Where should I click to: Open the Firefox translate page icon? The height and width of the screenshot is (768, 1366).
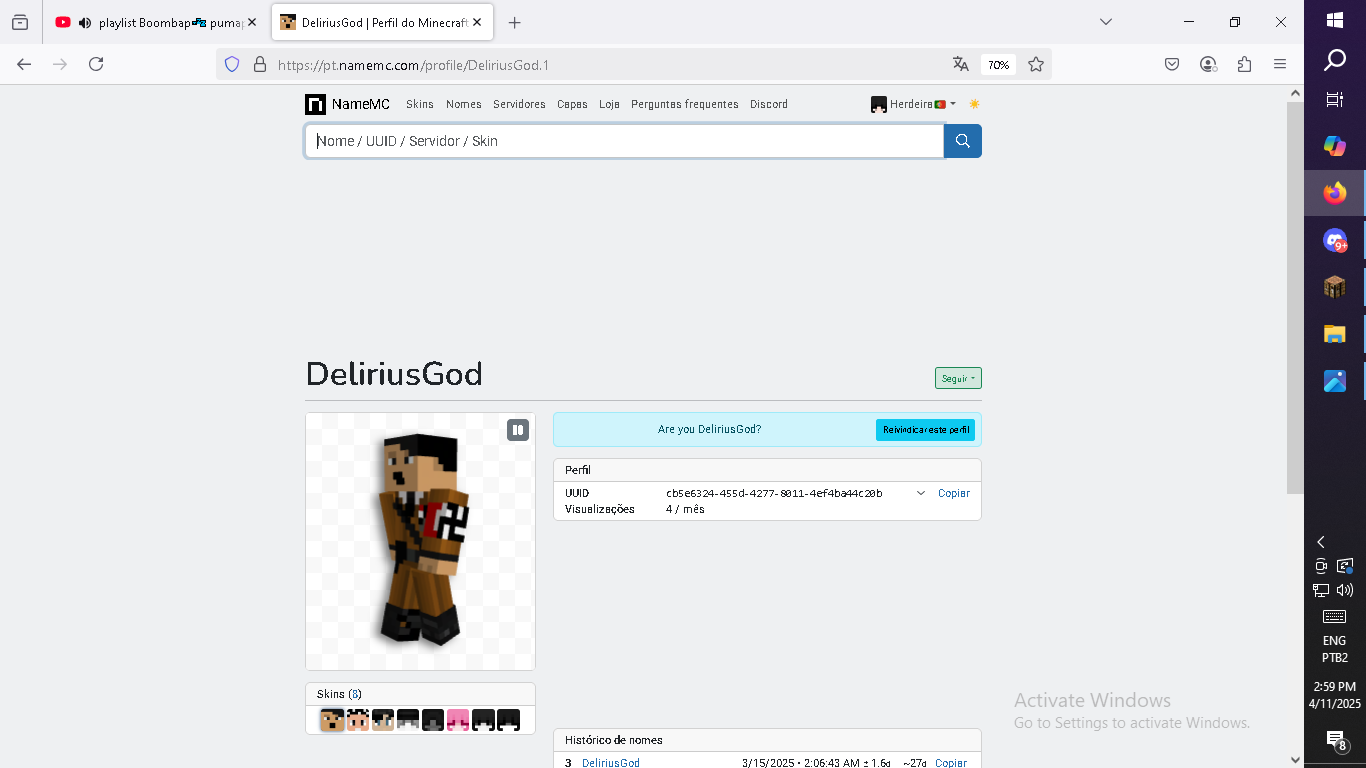[x=961, y=64]
